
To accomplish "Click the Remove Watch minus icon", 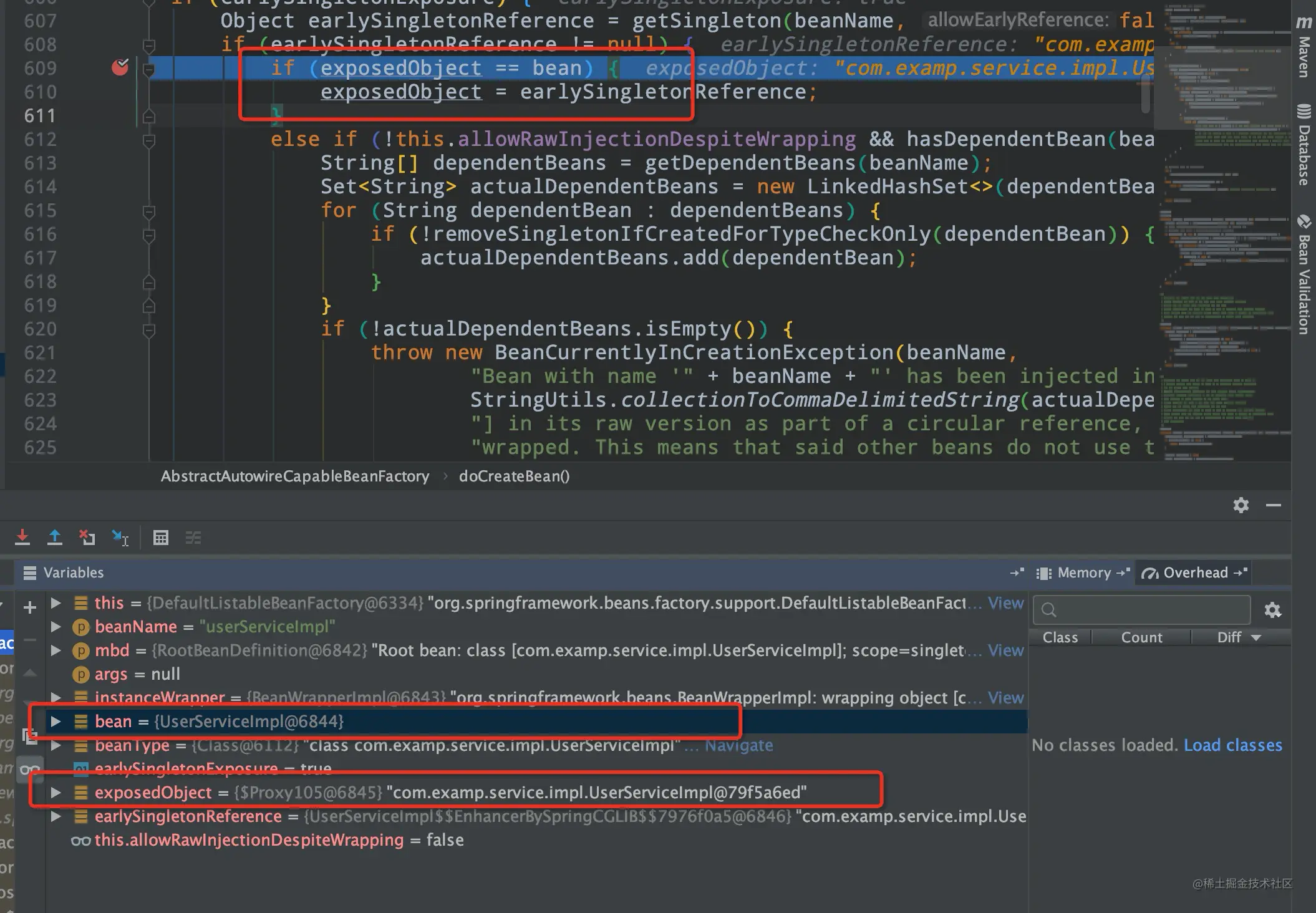I will click(x=29, y=640).
